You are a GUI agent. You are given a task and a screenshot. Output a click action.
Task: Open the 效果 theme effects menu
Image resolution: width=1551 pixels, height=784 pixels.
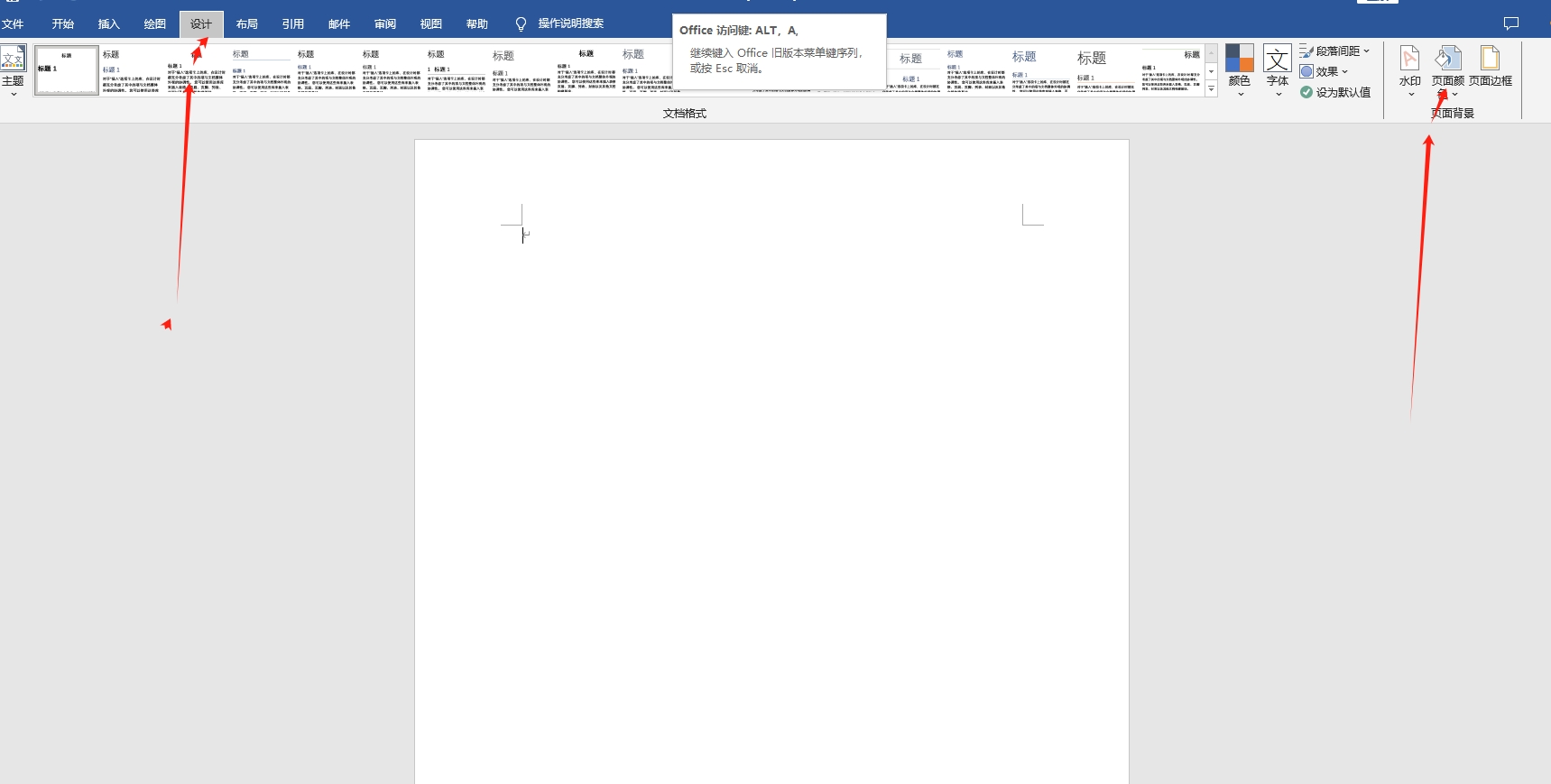[1324, 71]
